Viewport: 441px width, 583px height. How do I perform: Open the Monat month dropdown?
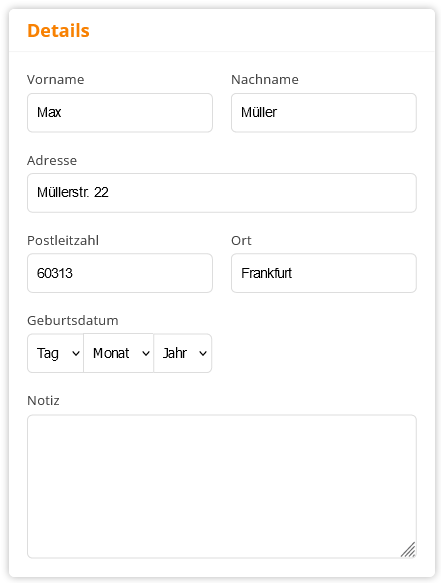[x=119, y=353]
